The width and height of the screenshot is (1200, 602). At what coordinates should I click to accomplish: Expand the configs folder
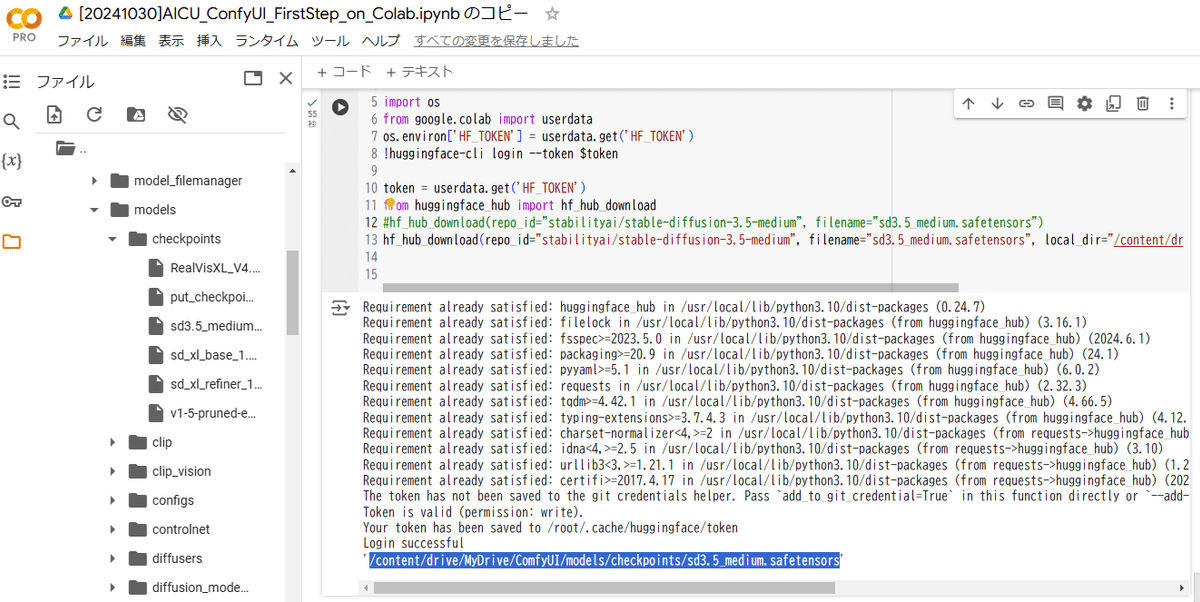pyautogui.click(x=113, y=500)
